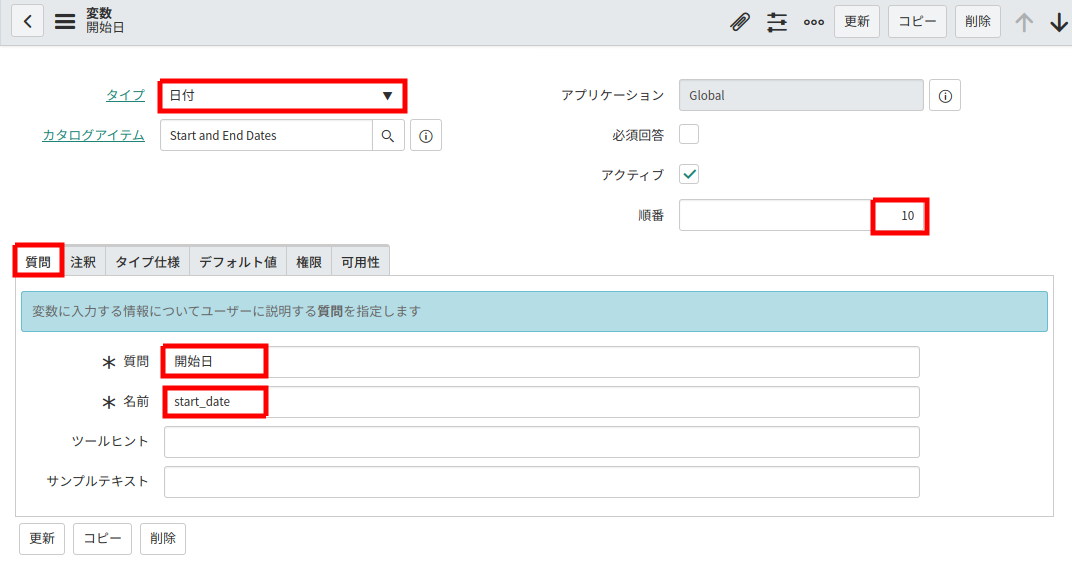
Task: Switch to the 質問 tab
Action: (x=38, y=262)
